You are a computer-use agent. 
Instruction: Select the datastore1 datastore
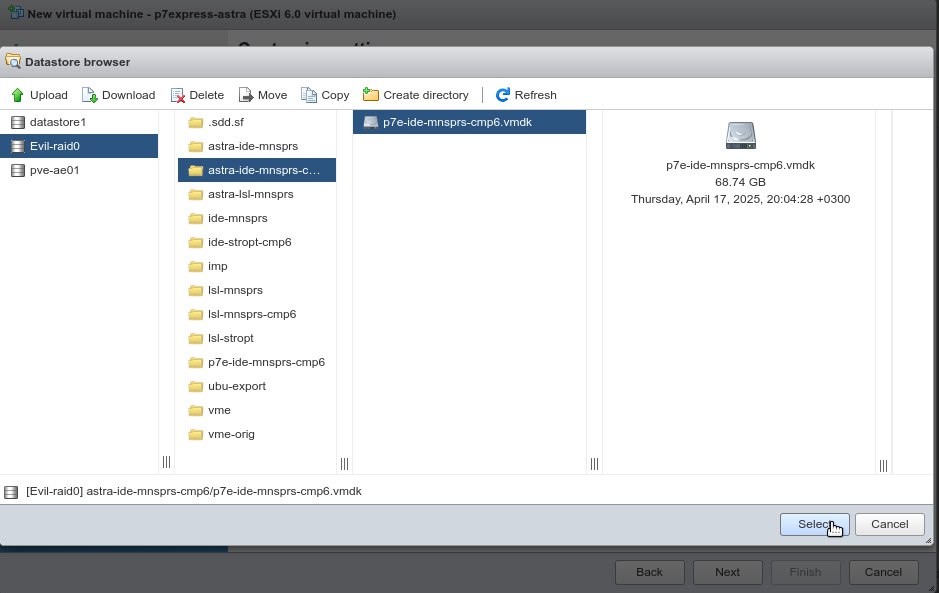click(x=58, y=122)
